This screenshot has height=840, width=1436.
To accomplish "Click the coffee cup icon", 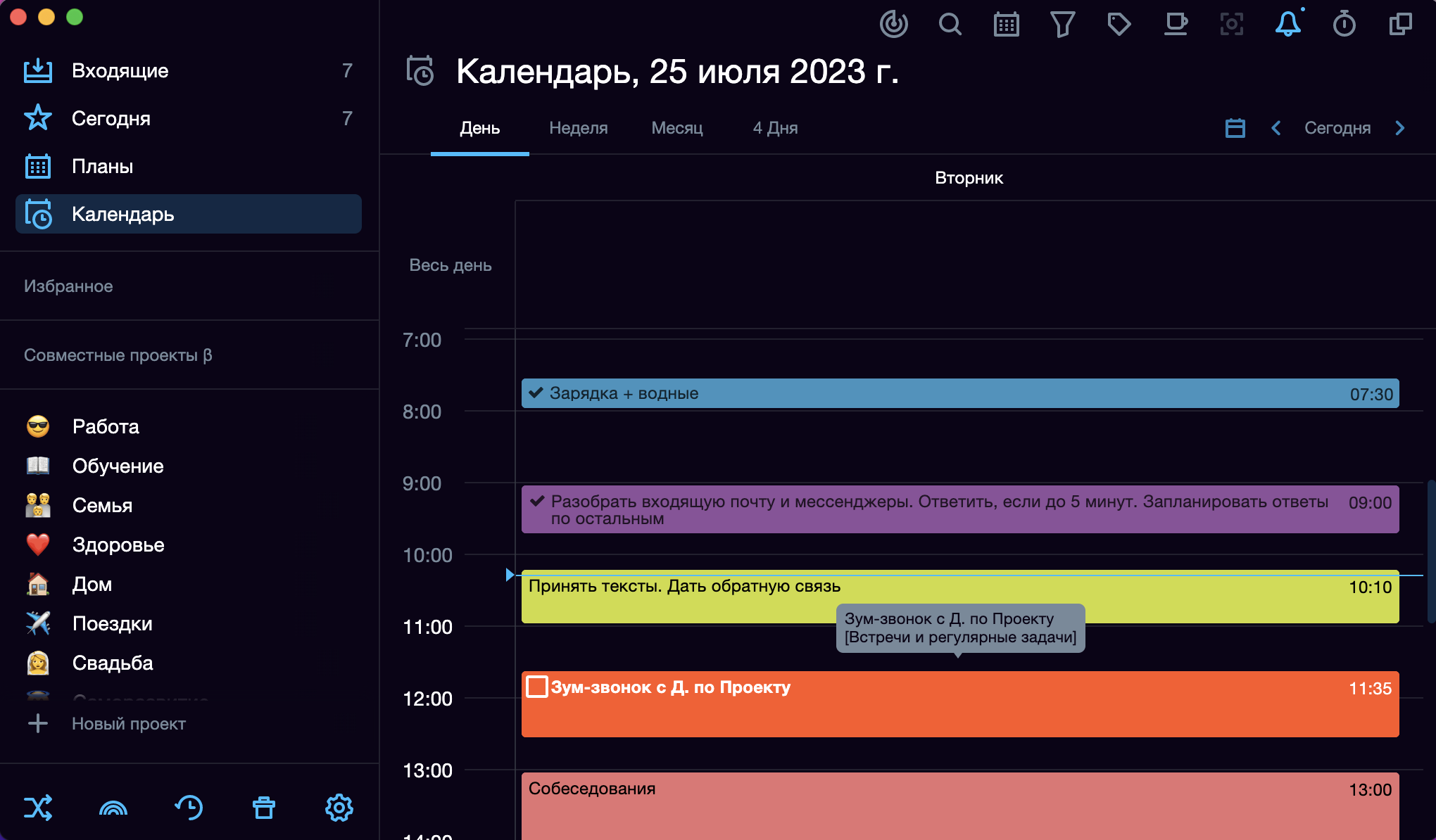I will pos(1175,24).
